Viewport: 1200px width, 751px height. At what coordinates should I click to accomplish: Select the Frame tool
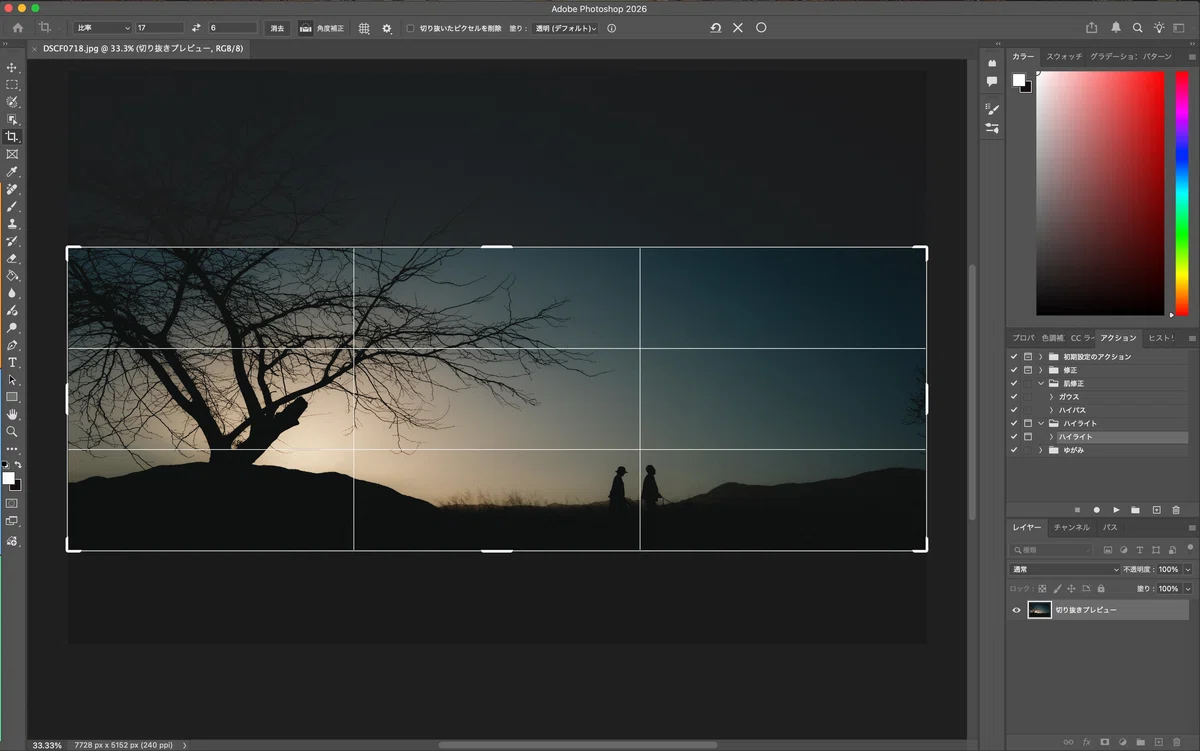(x=12, y=154)
